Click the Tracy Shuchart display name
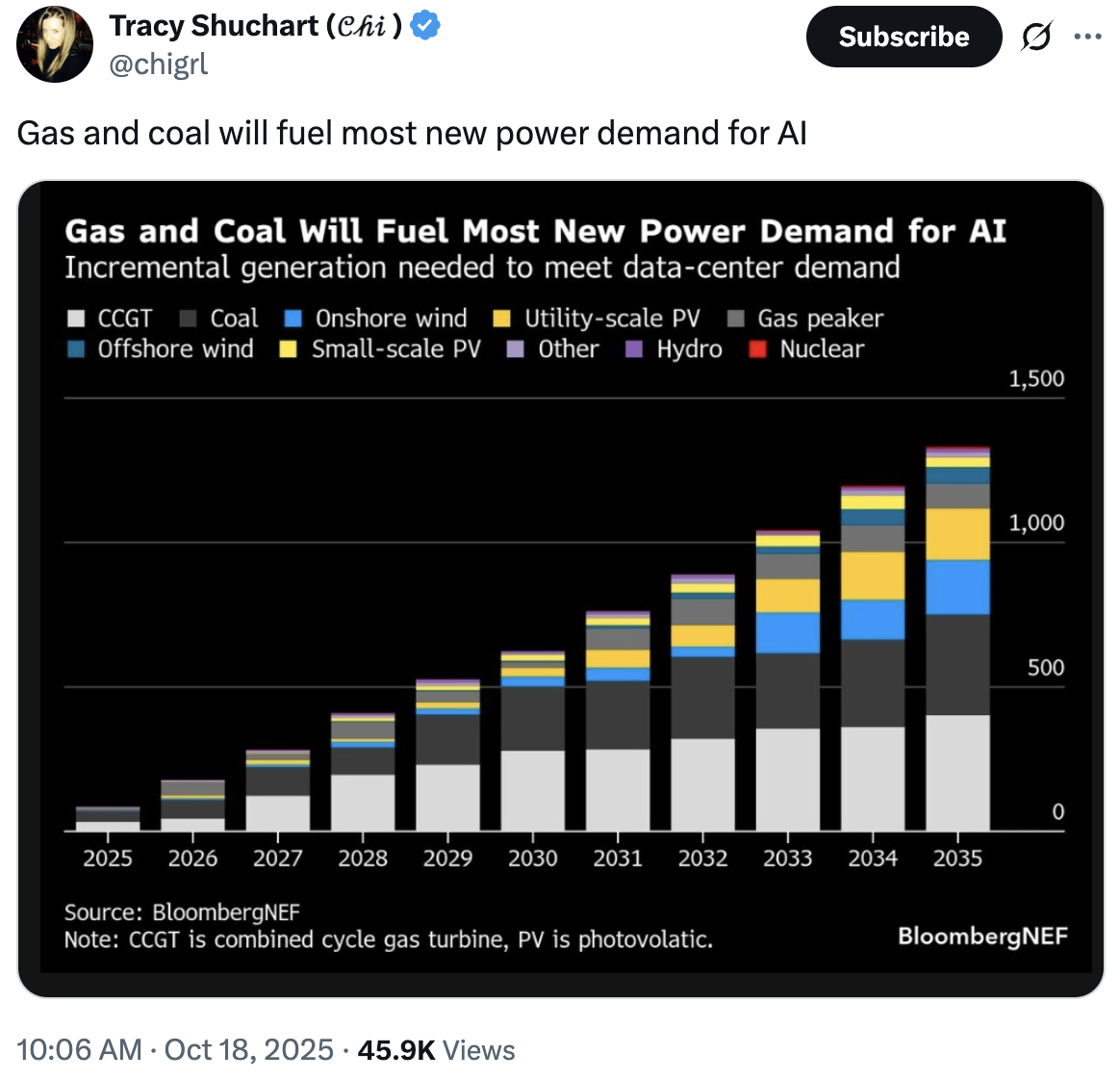 [256, 26]
